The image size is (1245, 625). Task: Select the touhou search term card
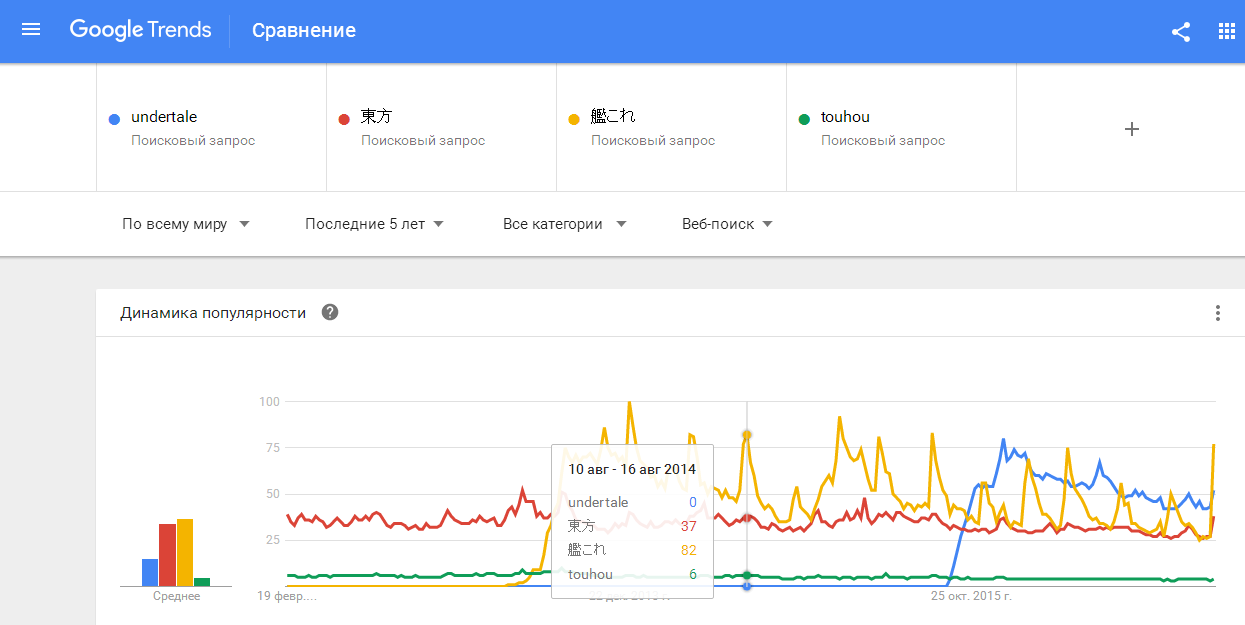pyautogui.click(x=901, y=128)
